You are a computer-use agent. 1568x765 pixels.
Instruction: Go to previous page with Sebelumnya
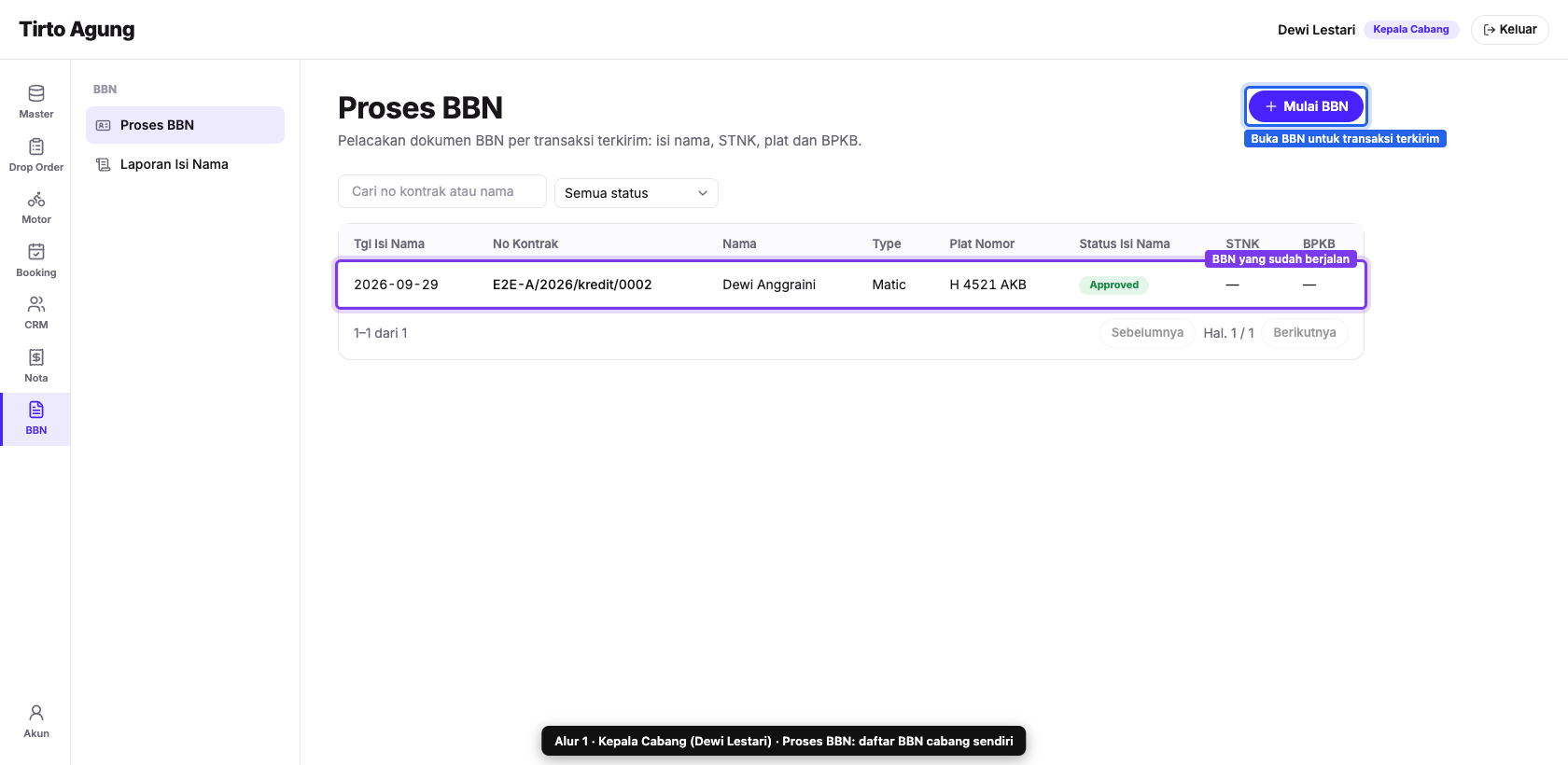coord(1147,333)
